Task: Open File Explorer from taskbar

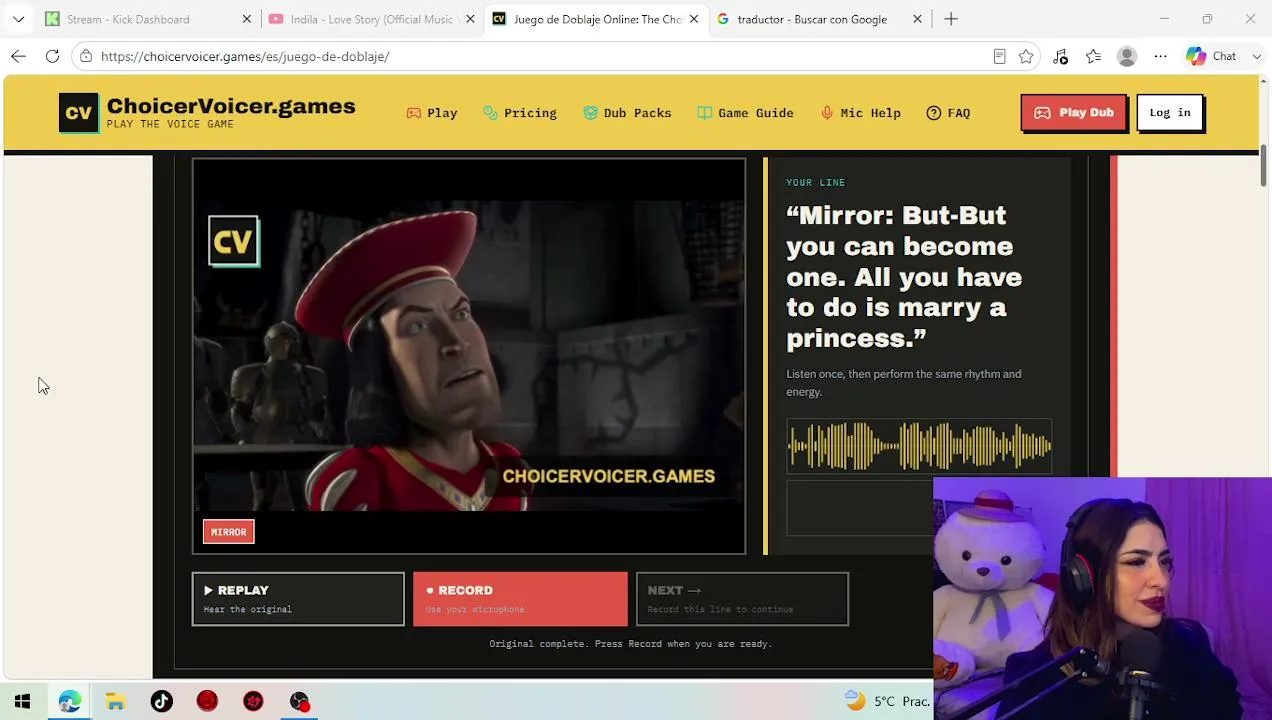Action: point(115,701)
